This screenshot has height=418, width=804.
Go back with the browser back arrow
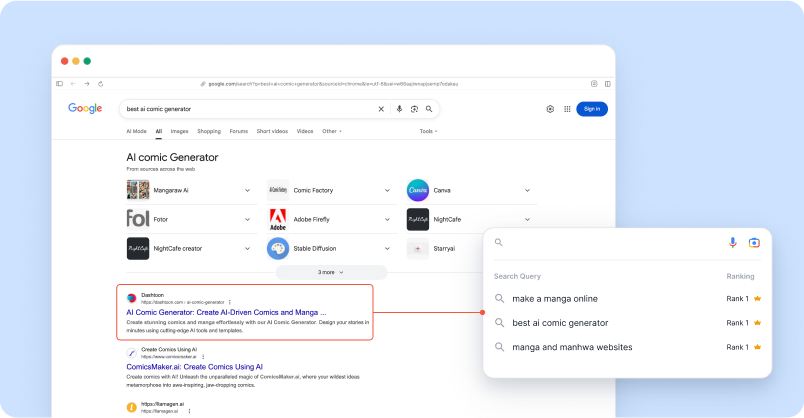[73, 84]
